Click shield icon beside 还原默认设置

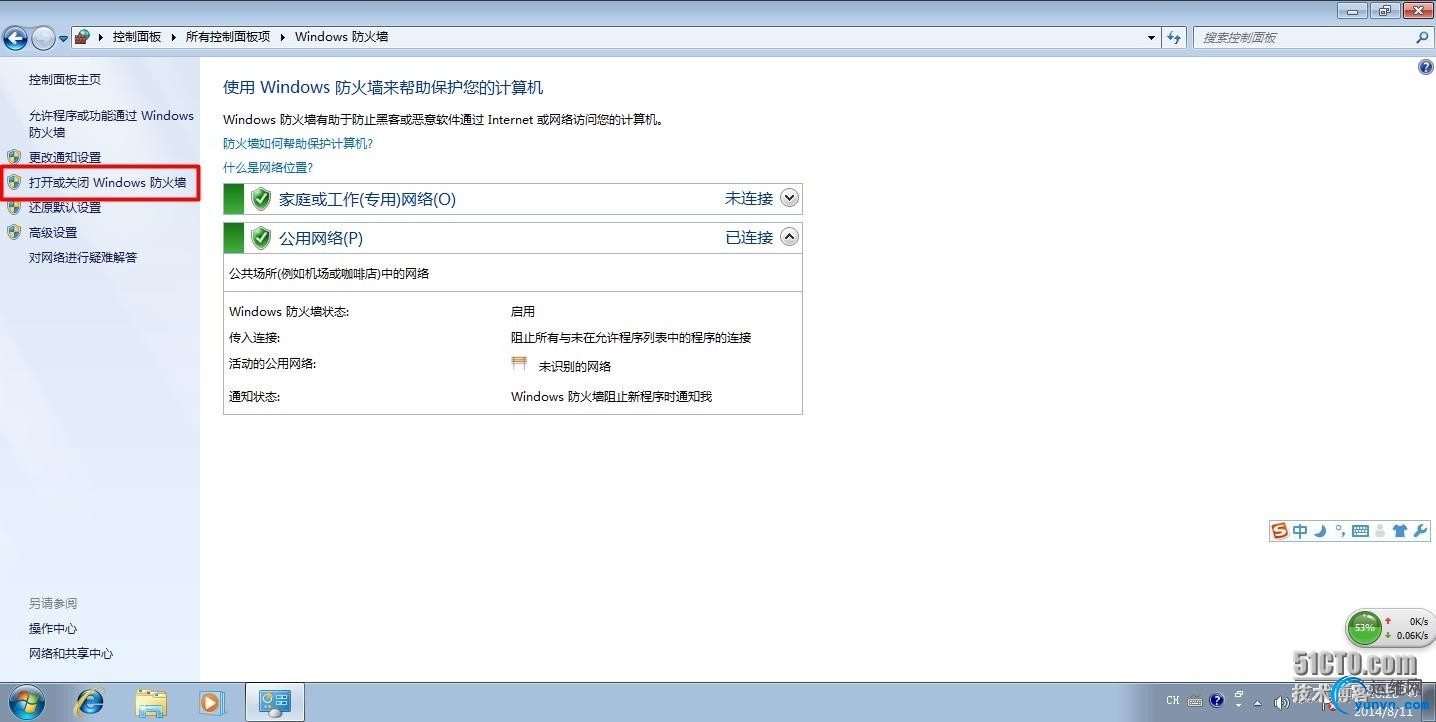(14, 208)
